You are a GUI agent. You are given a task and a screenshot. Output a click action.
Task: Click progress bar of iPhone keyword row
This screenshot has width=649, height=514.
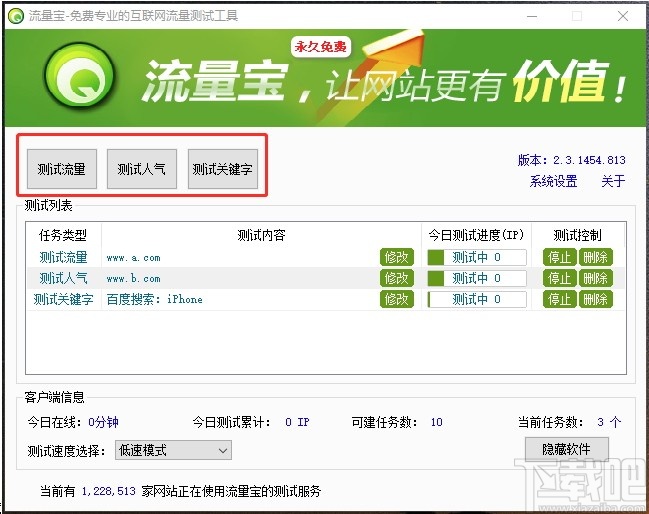tap(477, 299)
